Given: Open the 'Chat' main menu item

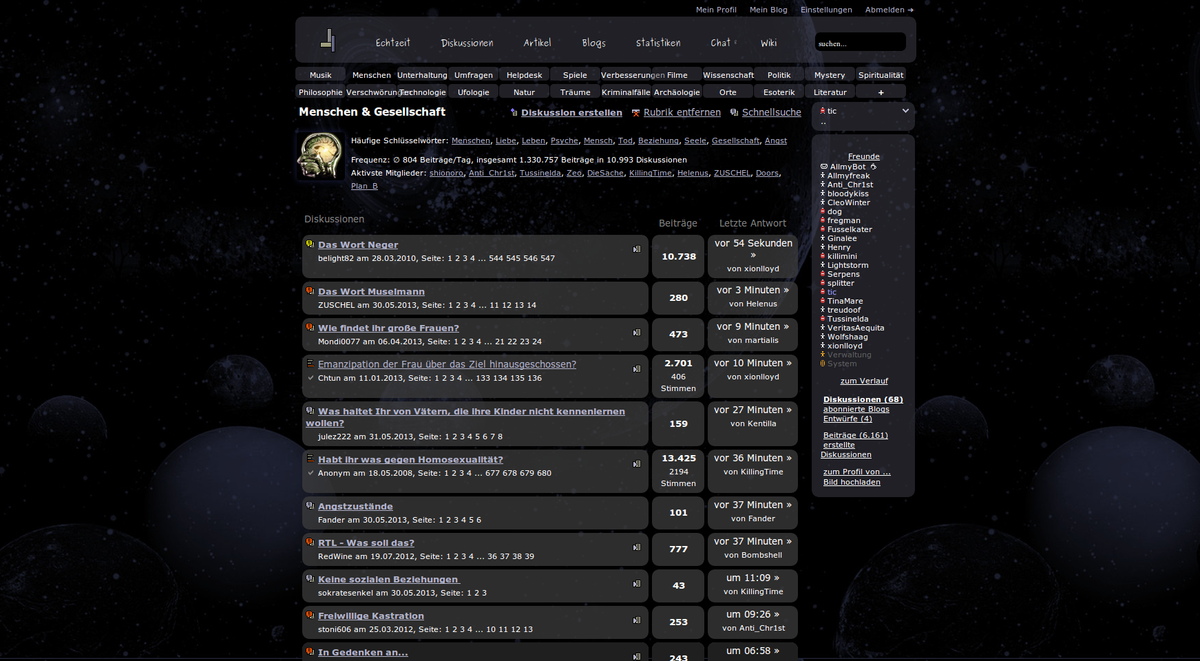Looking at the screenshot, I should (720, 43).
